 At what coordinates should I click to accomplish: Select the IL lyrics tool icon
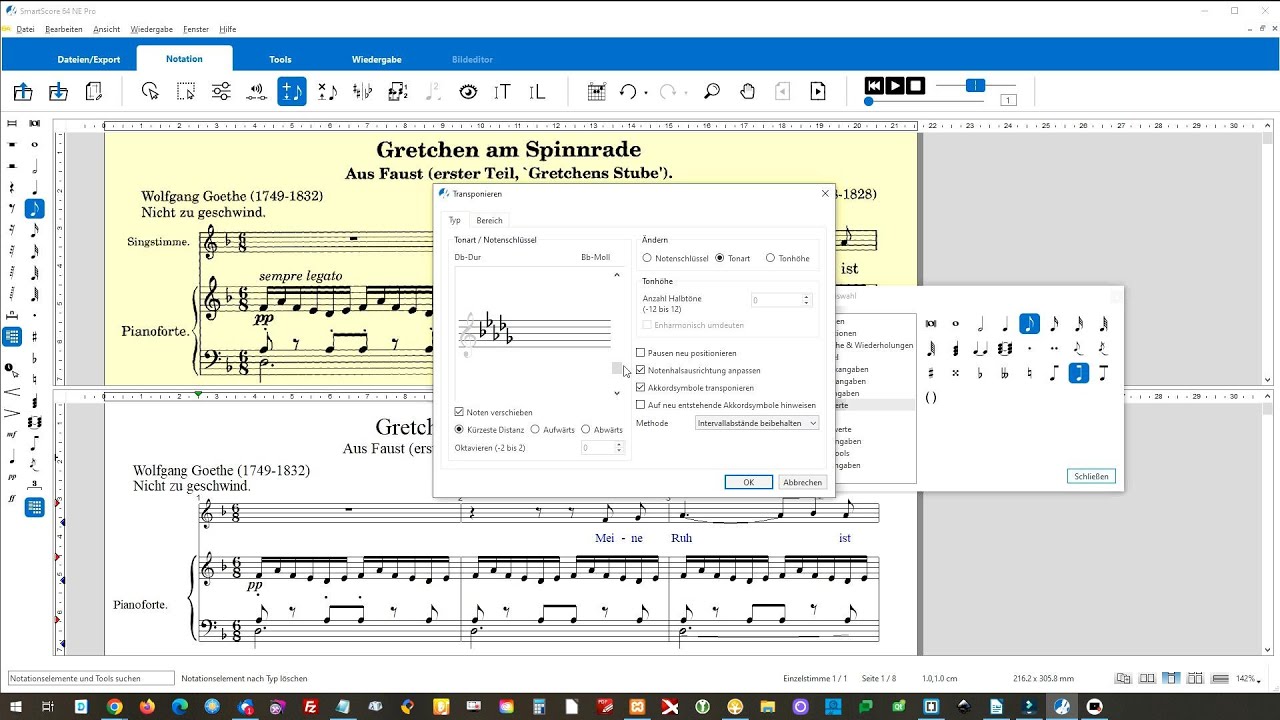coord(537,92)
